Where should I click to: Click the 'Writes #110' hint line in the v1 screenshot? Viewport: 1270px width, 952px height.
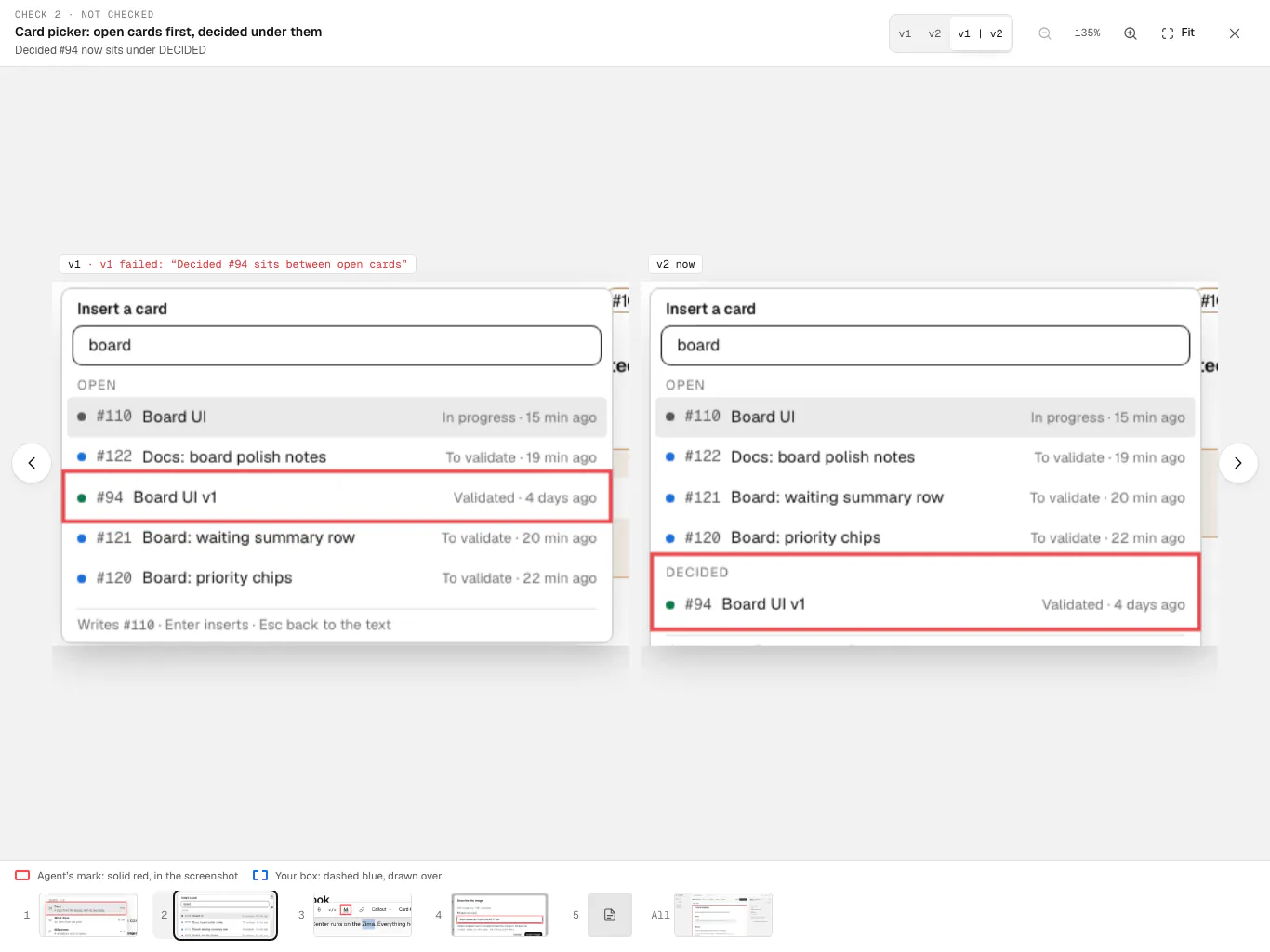(234, 625)
